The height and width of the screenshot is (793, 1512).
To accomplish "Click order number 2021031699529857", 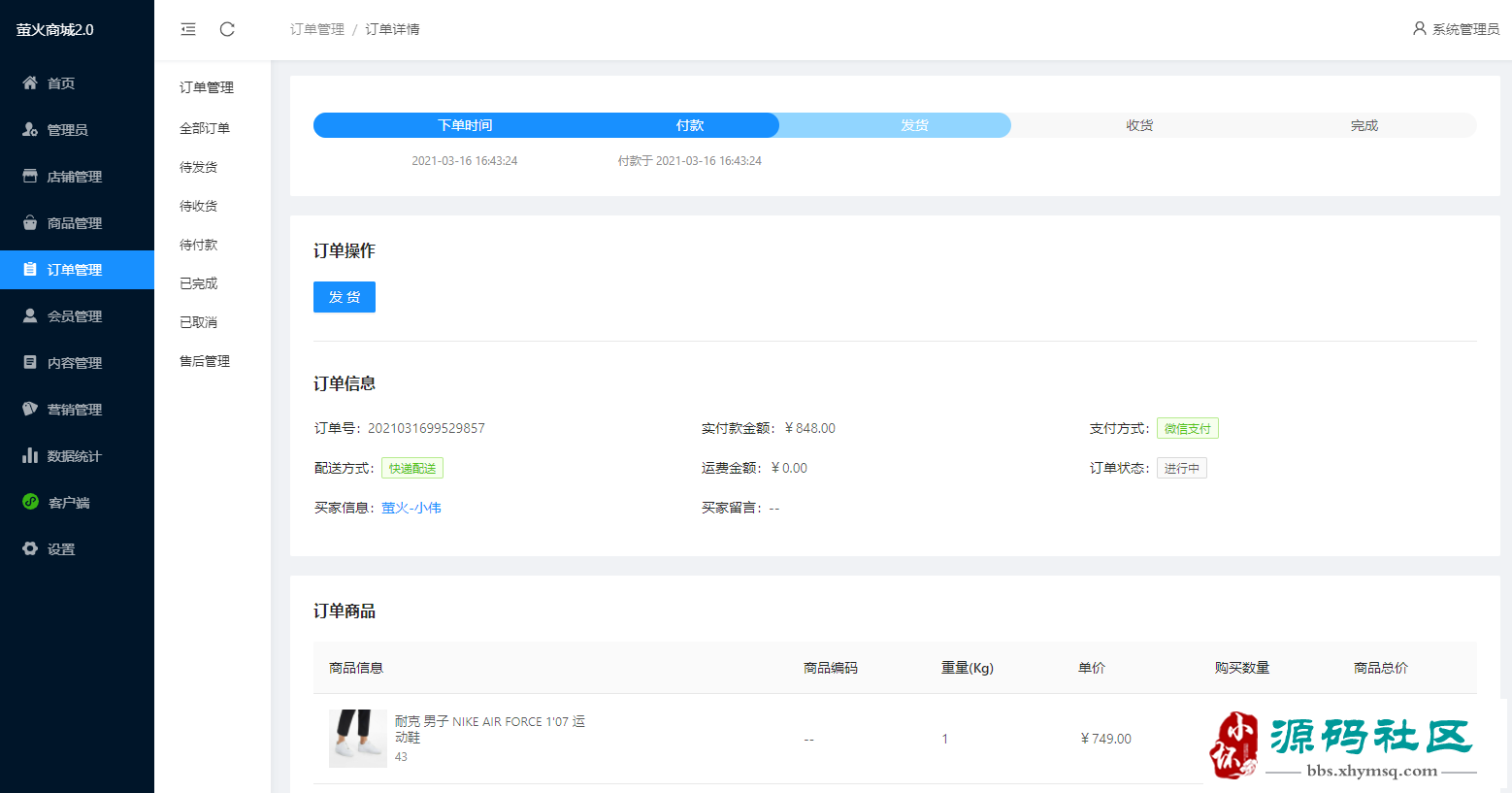I will click(x=426, y=428).
